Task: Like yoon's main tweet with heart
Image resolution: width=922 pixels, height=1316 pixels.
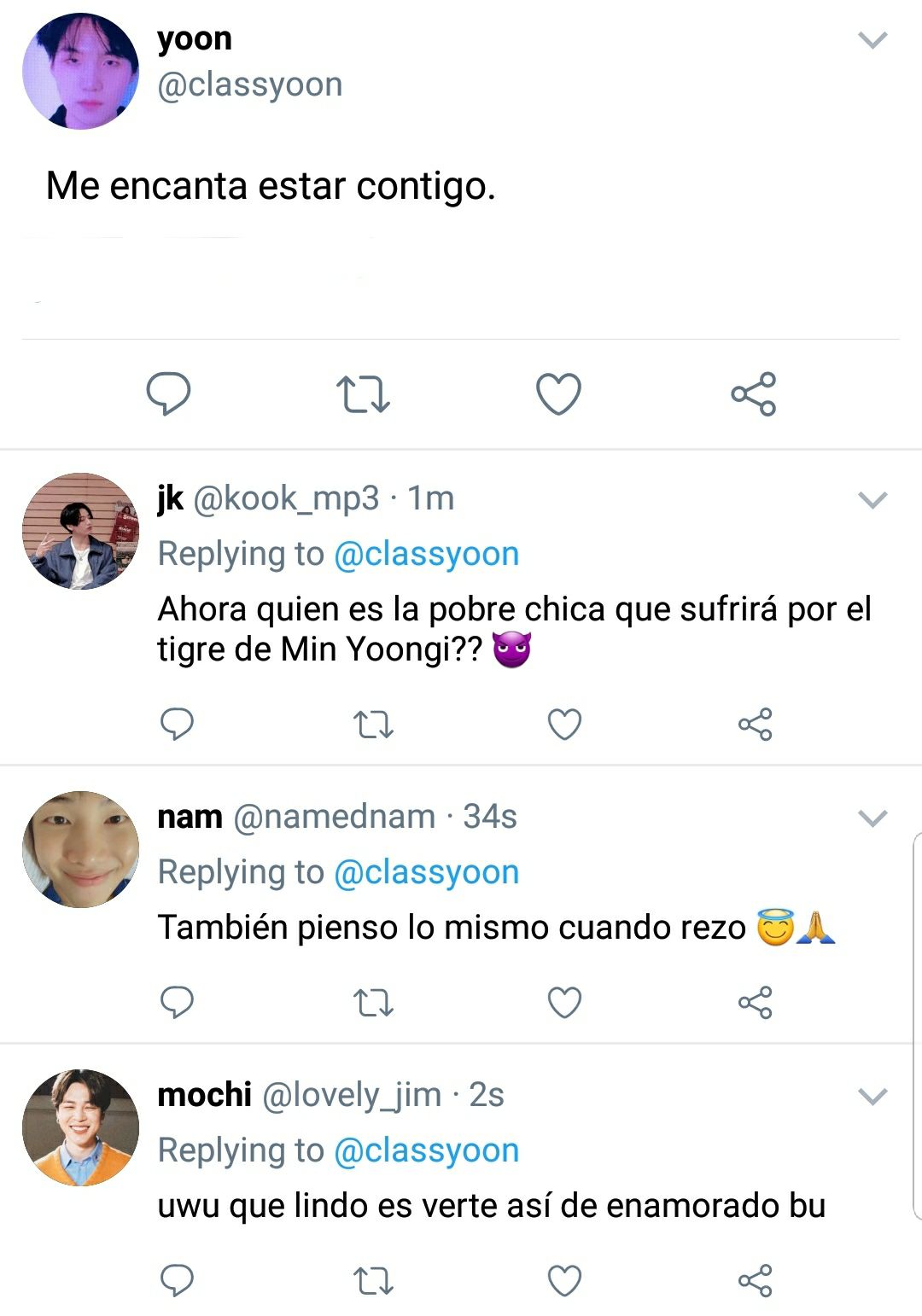Action: point(558,394)
